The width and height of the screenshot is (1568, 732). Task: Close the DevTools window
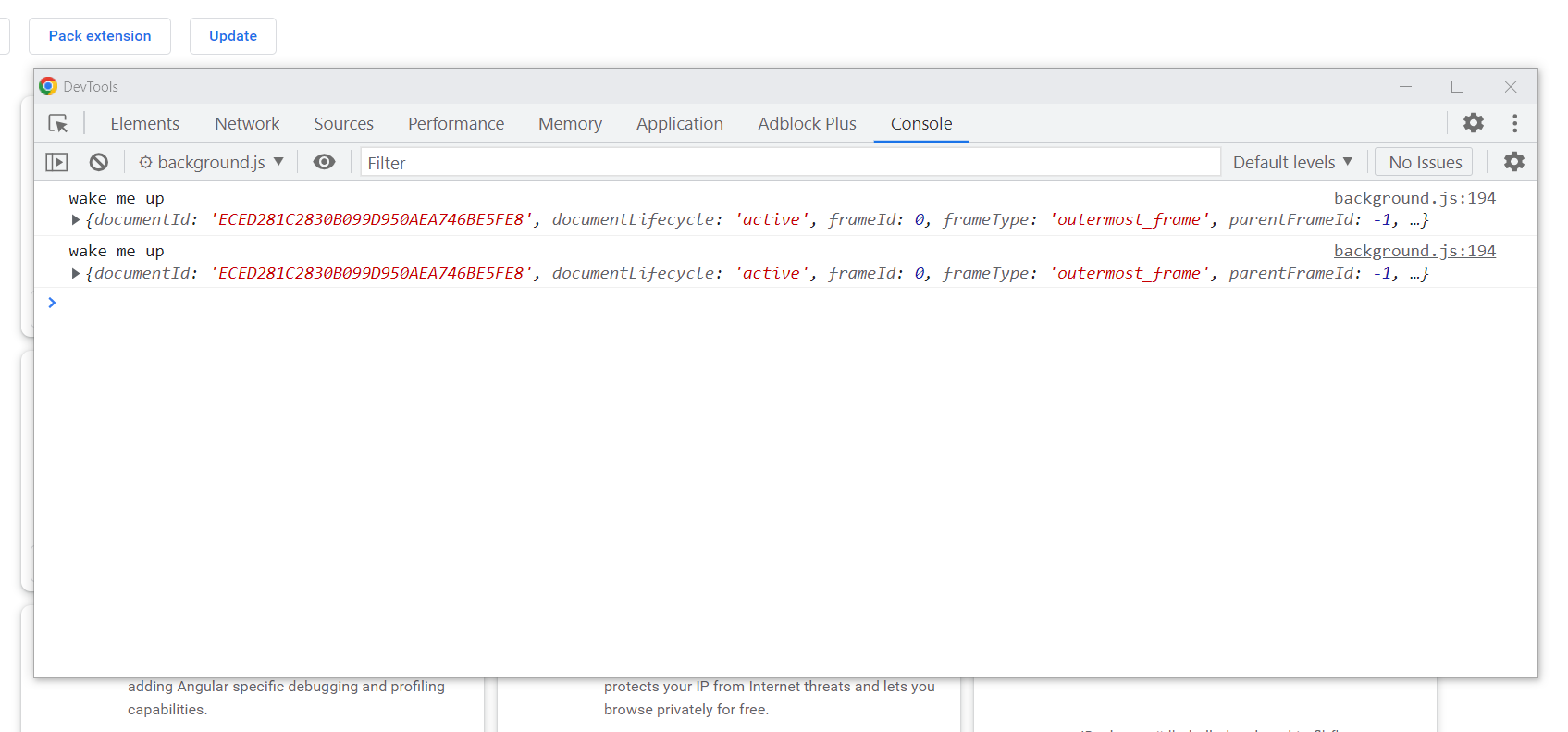point(1511,86)
